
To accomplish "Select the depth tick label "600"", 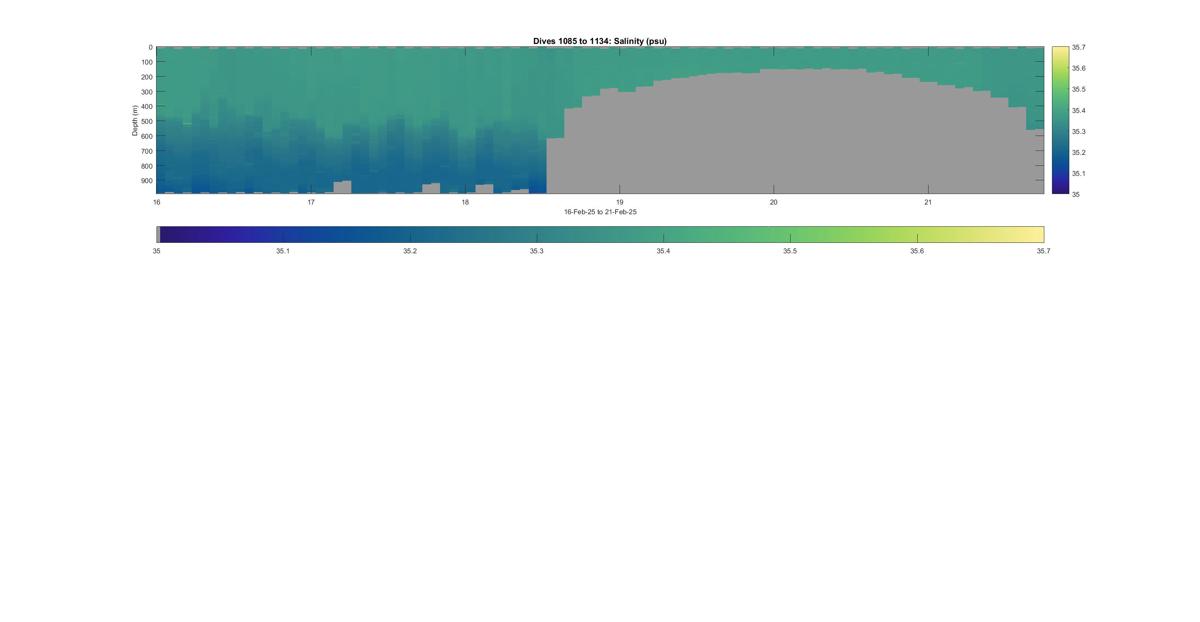I will pyautogui.click(x=146, y=137).
